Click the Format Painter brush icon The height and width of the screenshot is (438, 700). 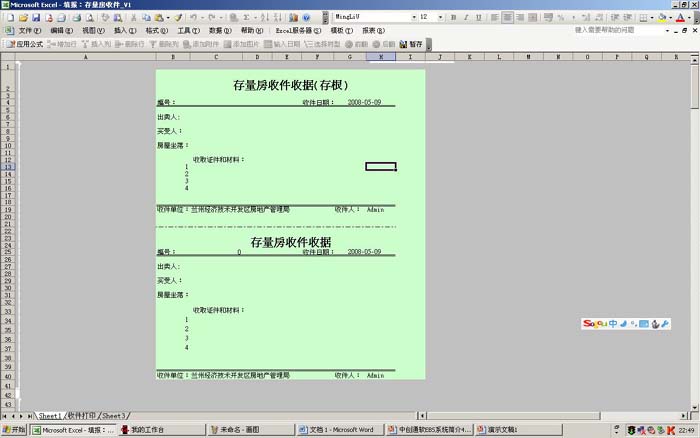click(x=178, y=18)
